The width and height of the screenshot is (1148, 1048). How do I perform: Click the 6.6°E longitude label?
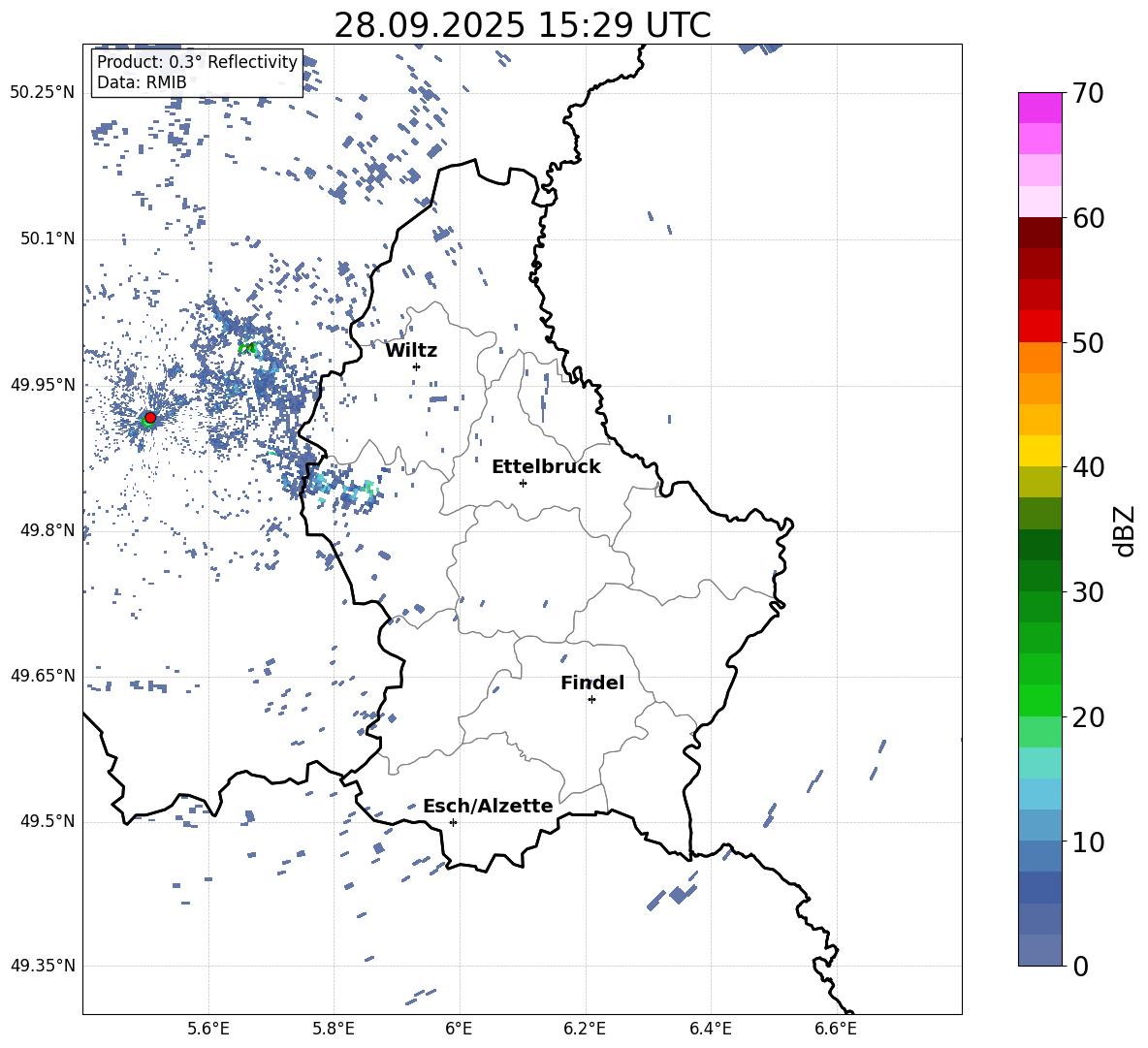tap(836, 1029)
